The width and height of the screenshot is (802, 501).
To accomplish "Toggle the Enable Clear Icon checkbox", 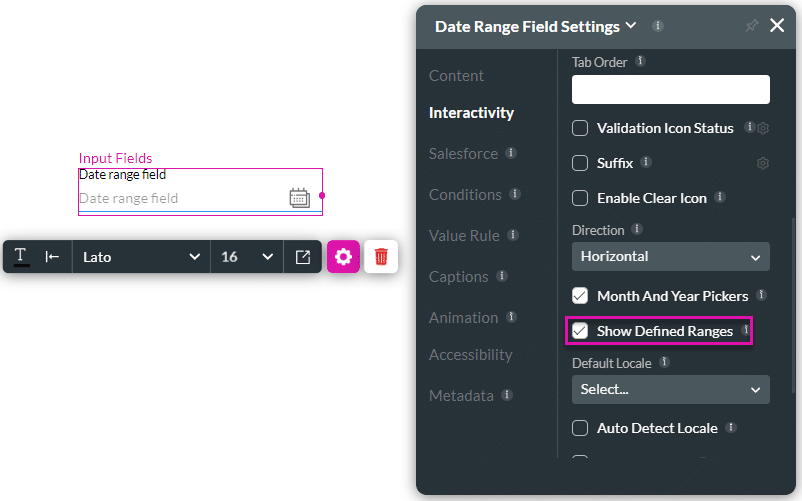I will [x=580, y=198].
